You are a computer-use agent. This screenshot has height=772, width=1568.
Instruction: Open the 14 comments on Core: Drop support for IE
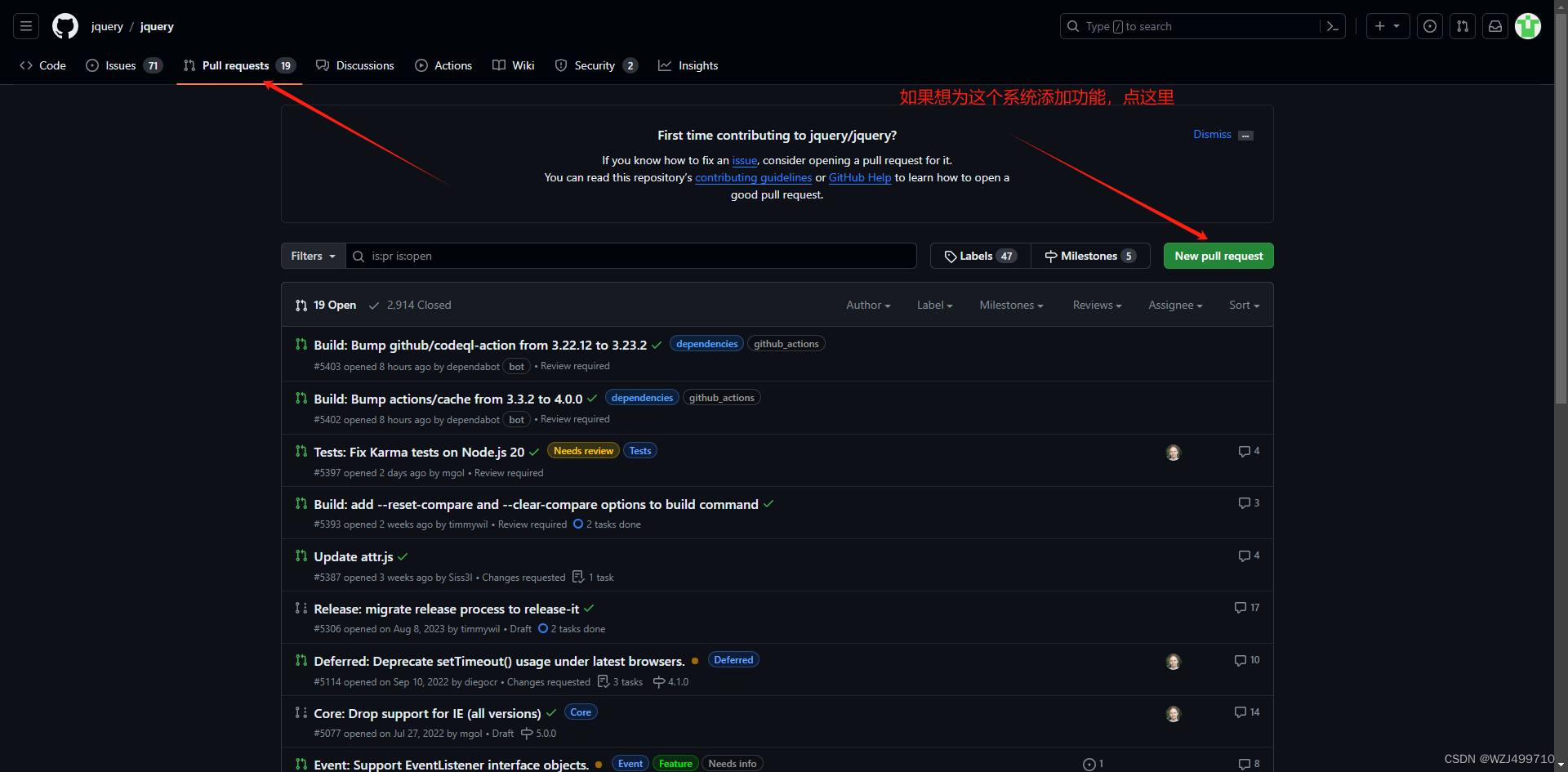click(x=1247, y=712)
